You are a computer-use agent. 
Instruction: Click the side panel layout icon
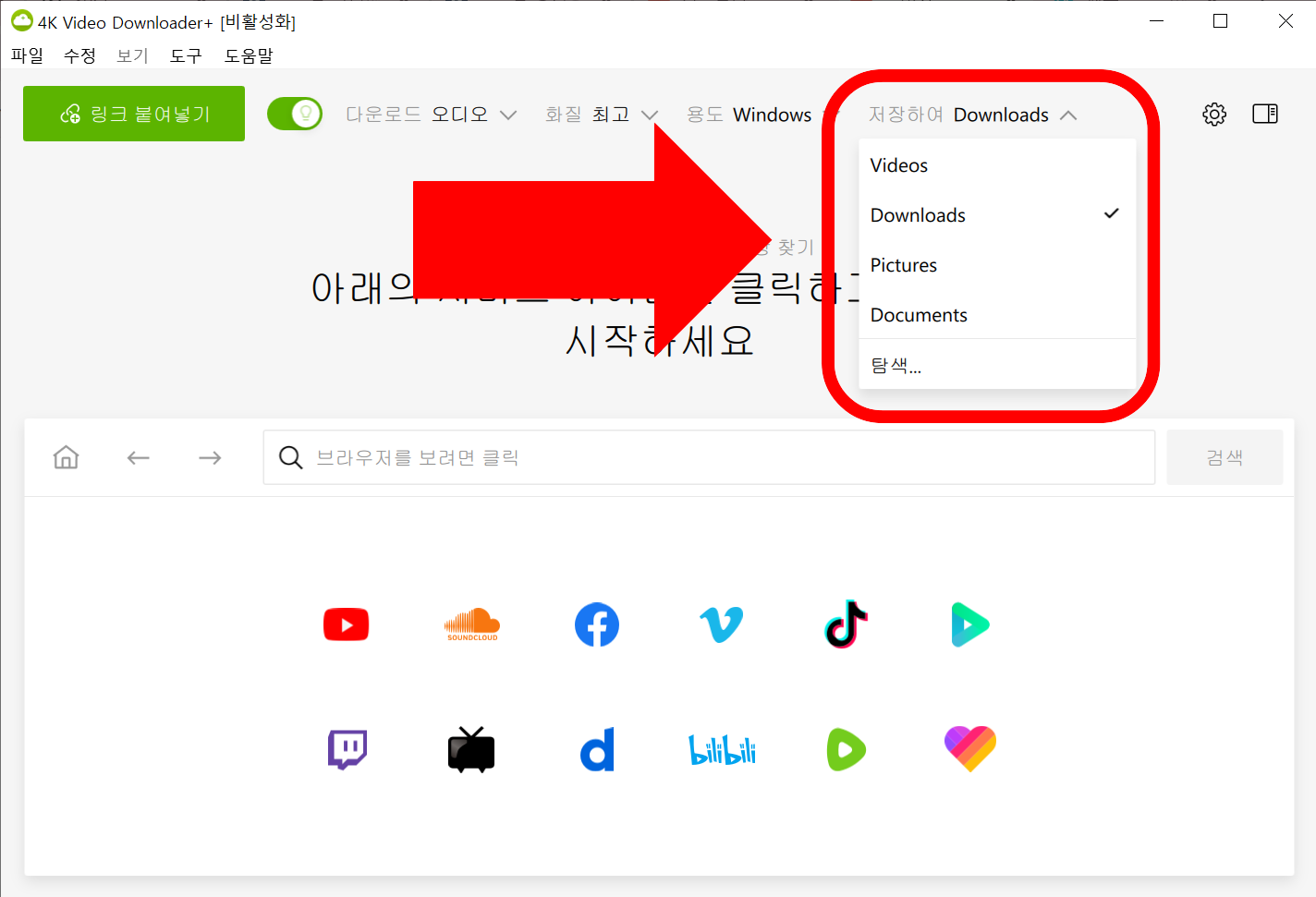tap(1264, 114)
